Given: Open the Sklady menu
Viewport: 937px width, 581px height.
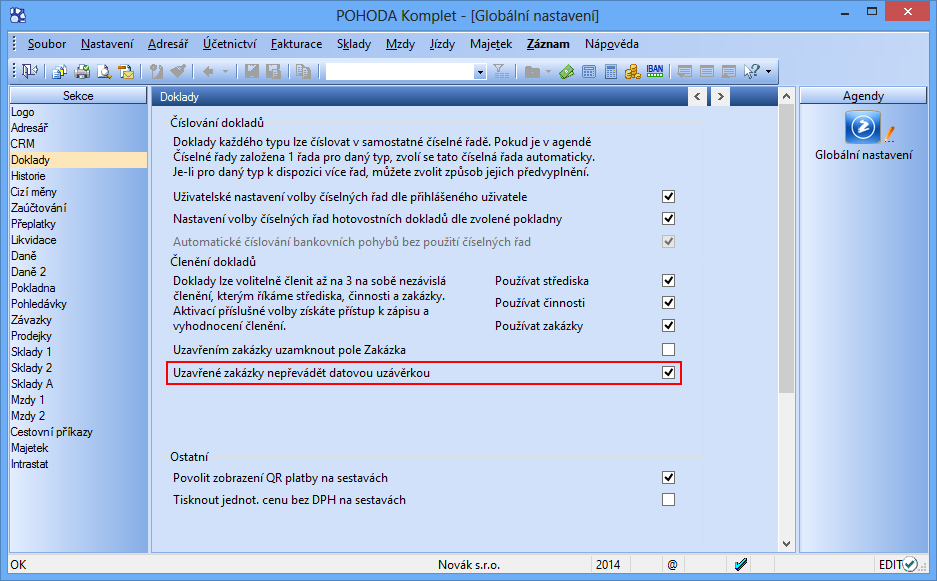Looking at the screenshot, I should tap(354, 44).
